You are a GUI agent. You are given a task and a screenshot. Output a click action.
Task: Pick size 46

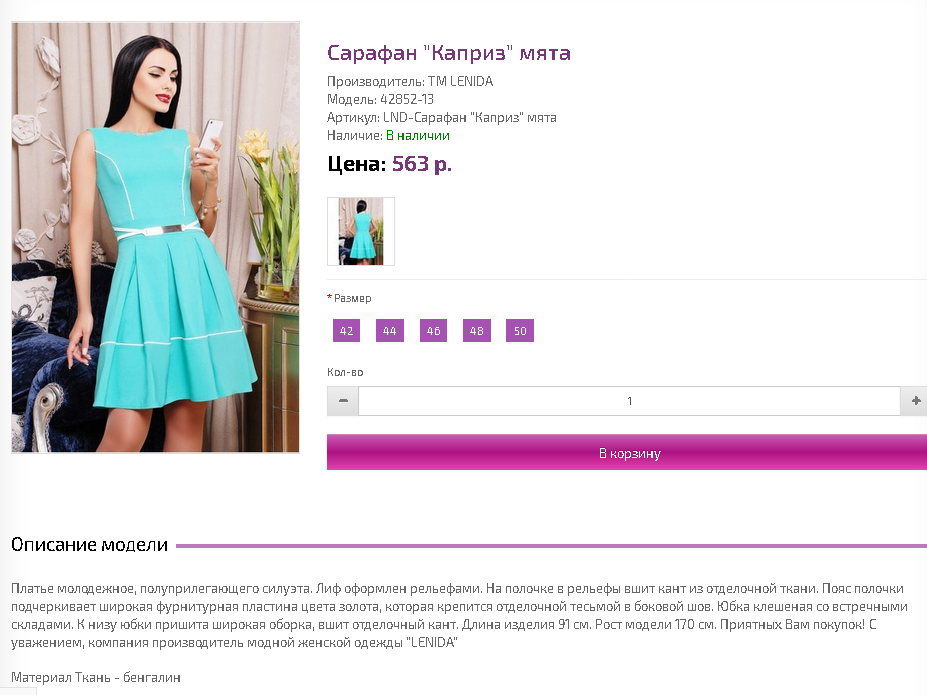coord(433,331)
